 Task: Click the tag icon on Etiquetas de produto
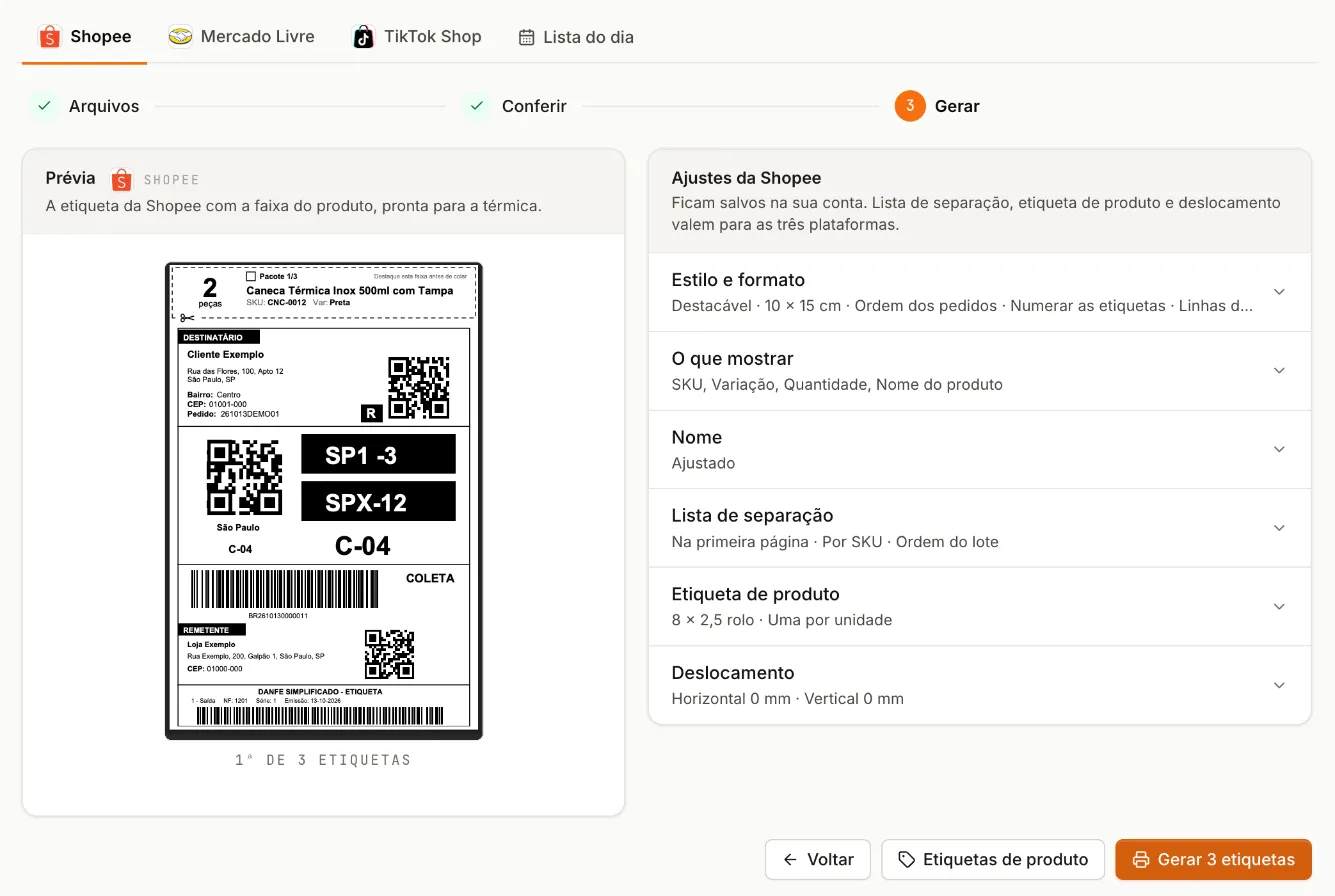tap(907, 860)
